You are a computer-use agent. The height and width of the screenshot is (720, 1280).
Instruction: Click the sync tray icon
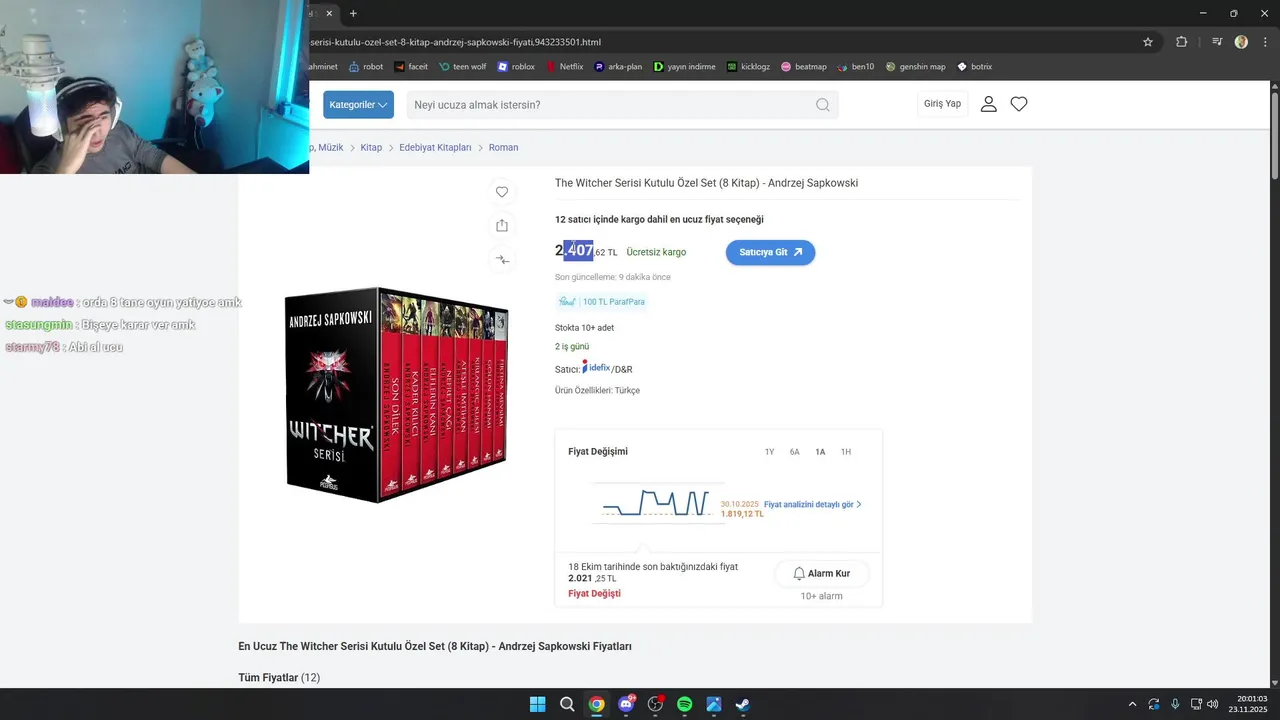pyautogui.click(x=1154, y=704)
